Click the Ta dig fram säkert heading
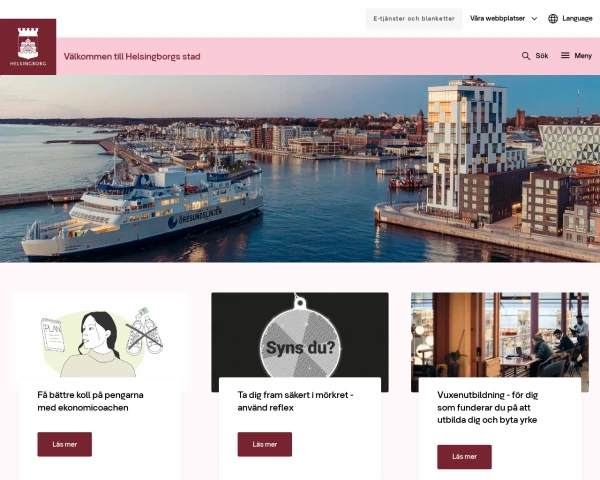This screenshot has height=480, width=600. (295, 401)
